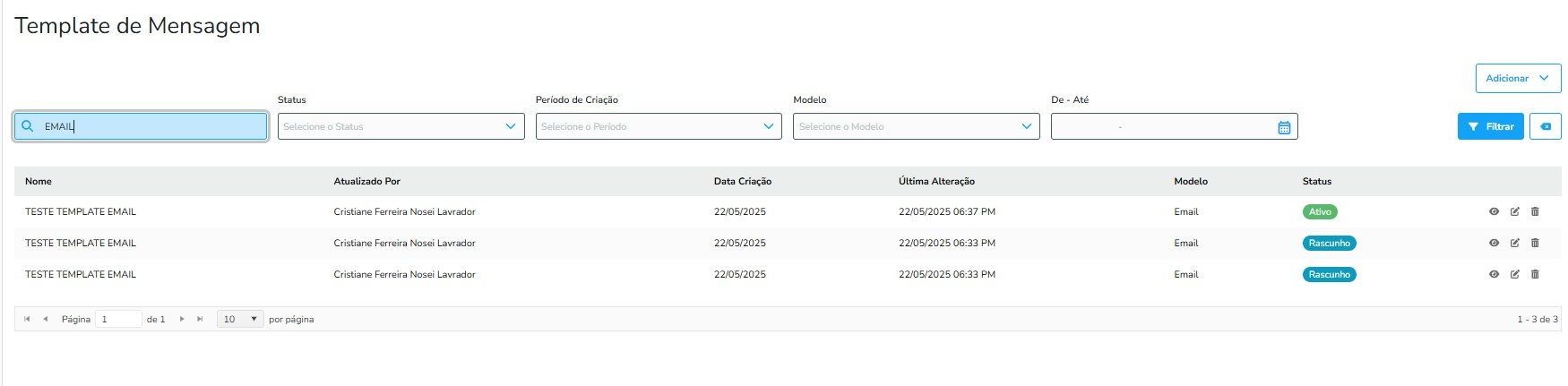Jump to the last page arrow
This screenshot has height=386, width=1568.
click(x=200, y=319)
